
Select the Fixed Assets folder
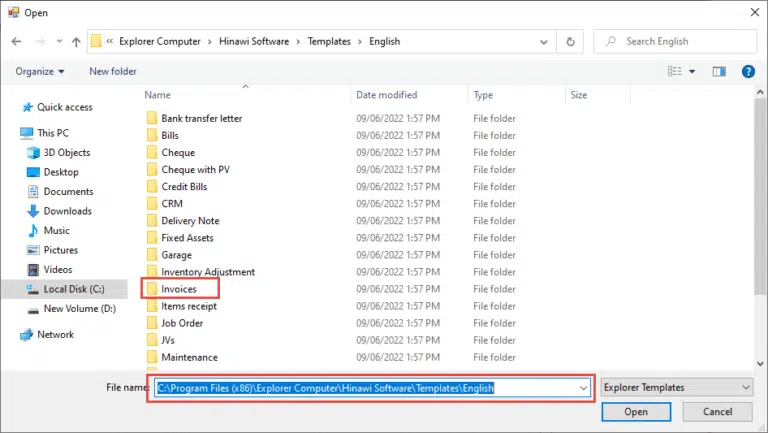[180, 238]
